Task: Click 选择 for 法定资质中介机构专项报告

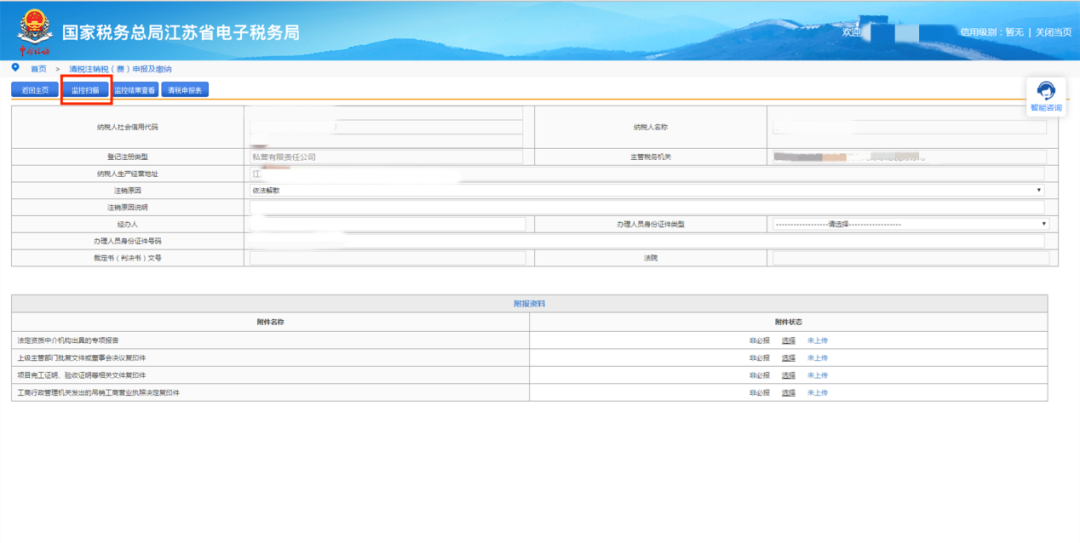Action: coord(789,340)
